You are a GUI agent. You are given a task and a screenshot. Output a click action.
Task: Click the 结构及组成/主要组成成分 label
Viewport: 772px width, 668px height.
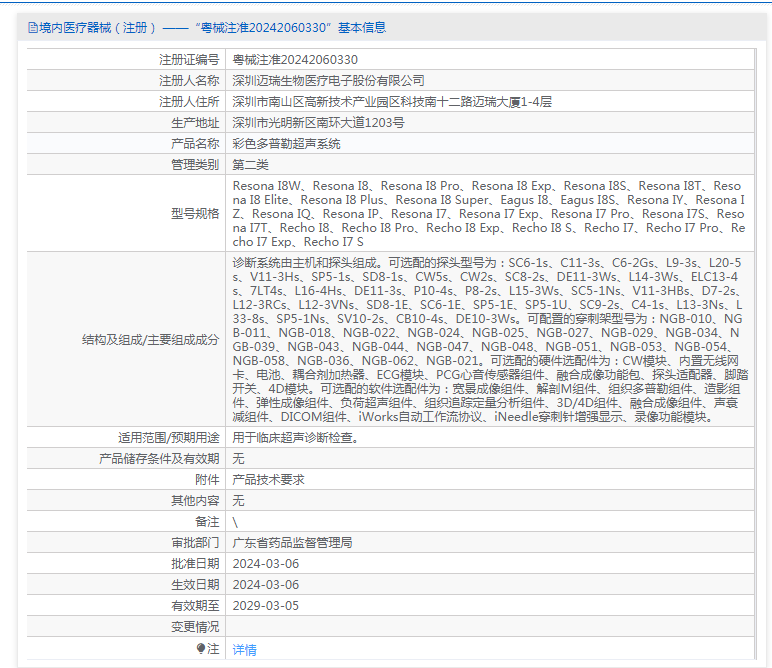(150, 340)
